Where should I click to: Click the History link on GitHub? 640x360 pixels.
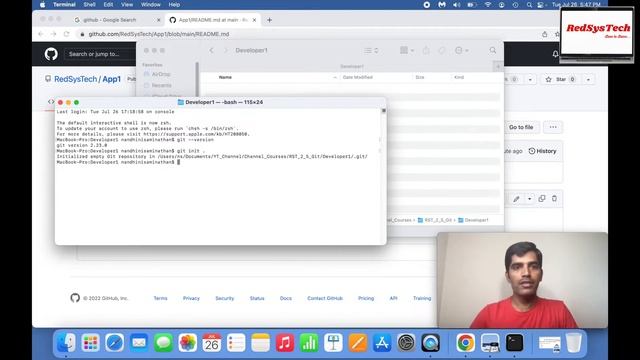(542, 151)
